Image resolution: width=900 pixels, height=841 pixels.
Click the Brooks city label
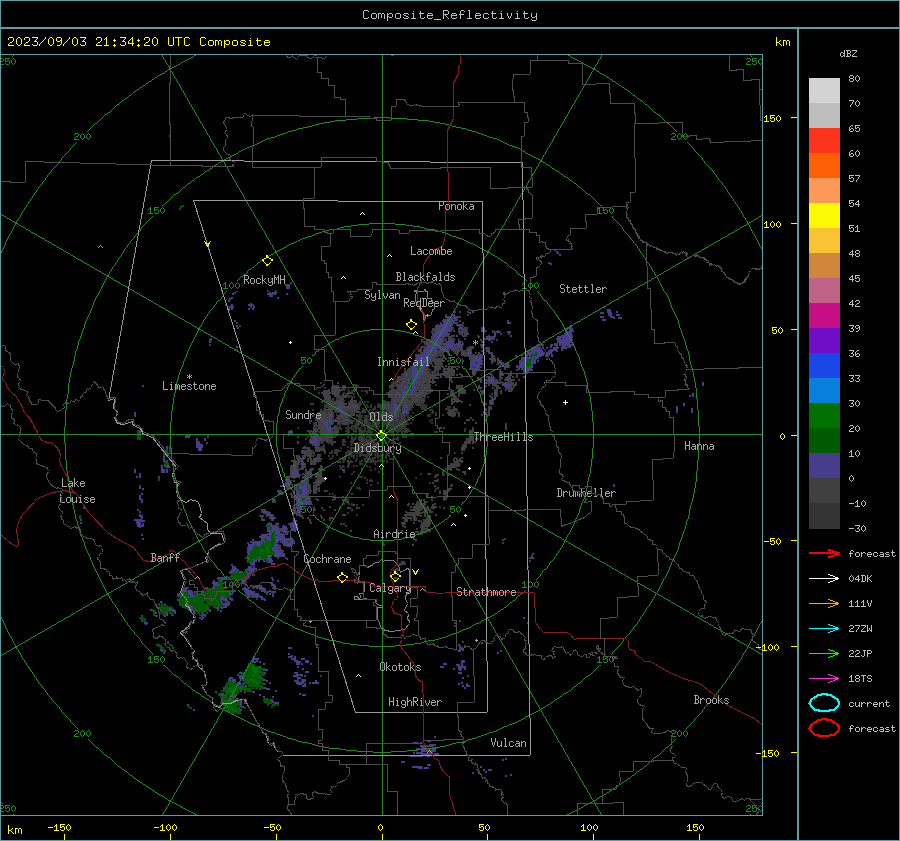click(x=711, y=700)
